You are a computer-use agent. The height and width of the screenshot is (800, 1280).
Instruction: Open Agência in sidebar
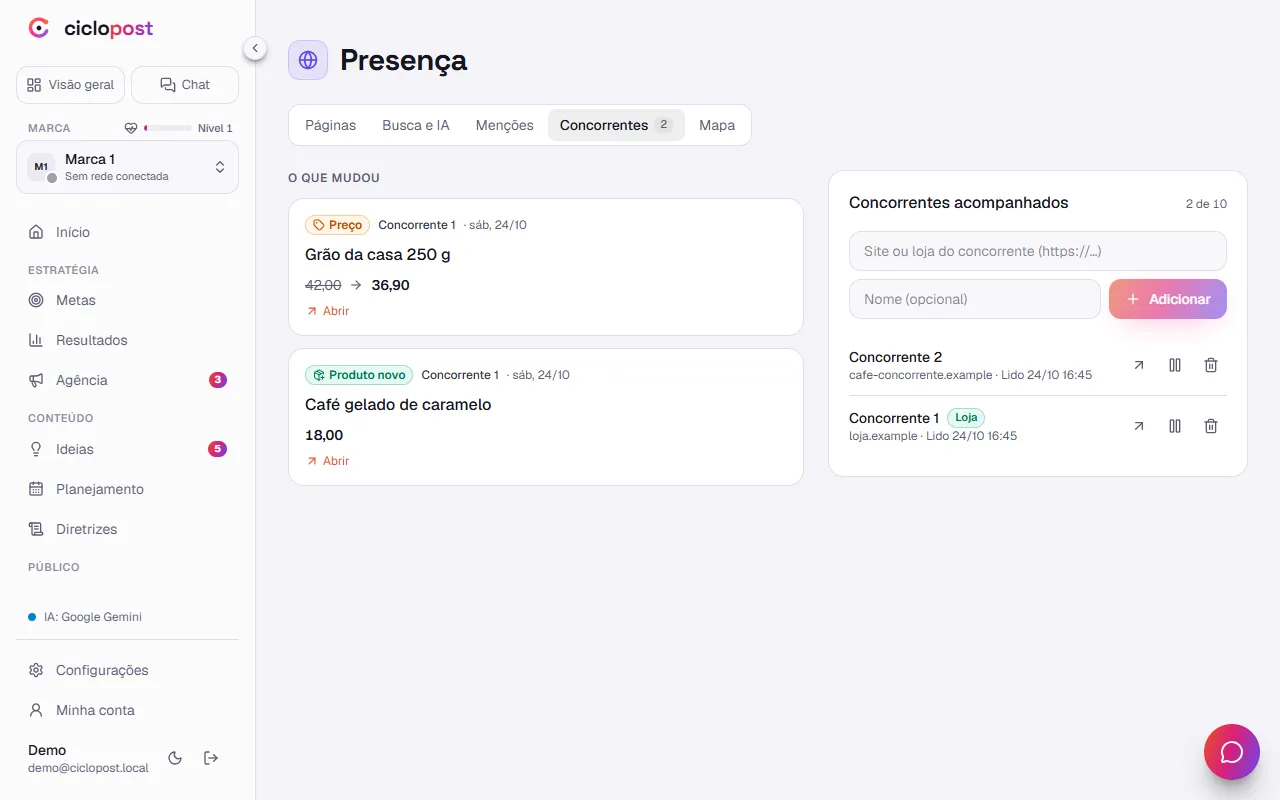click(x=127, y=380)
